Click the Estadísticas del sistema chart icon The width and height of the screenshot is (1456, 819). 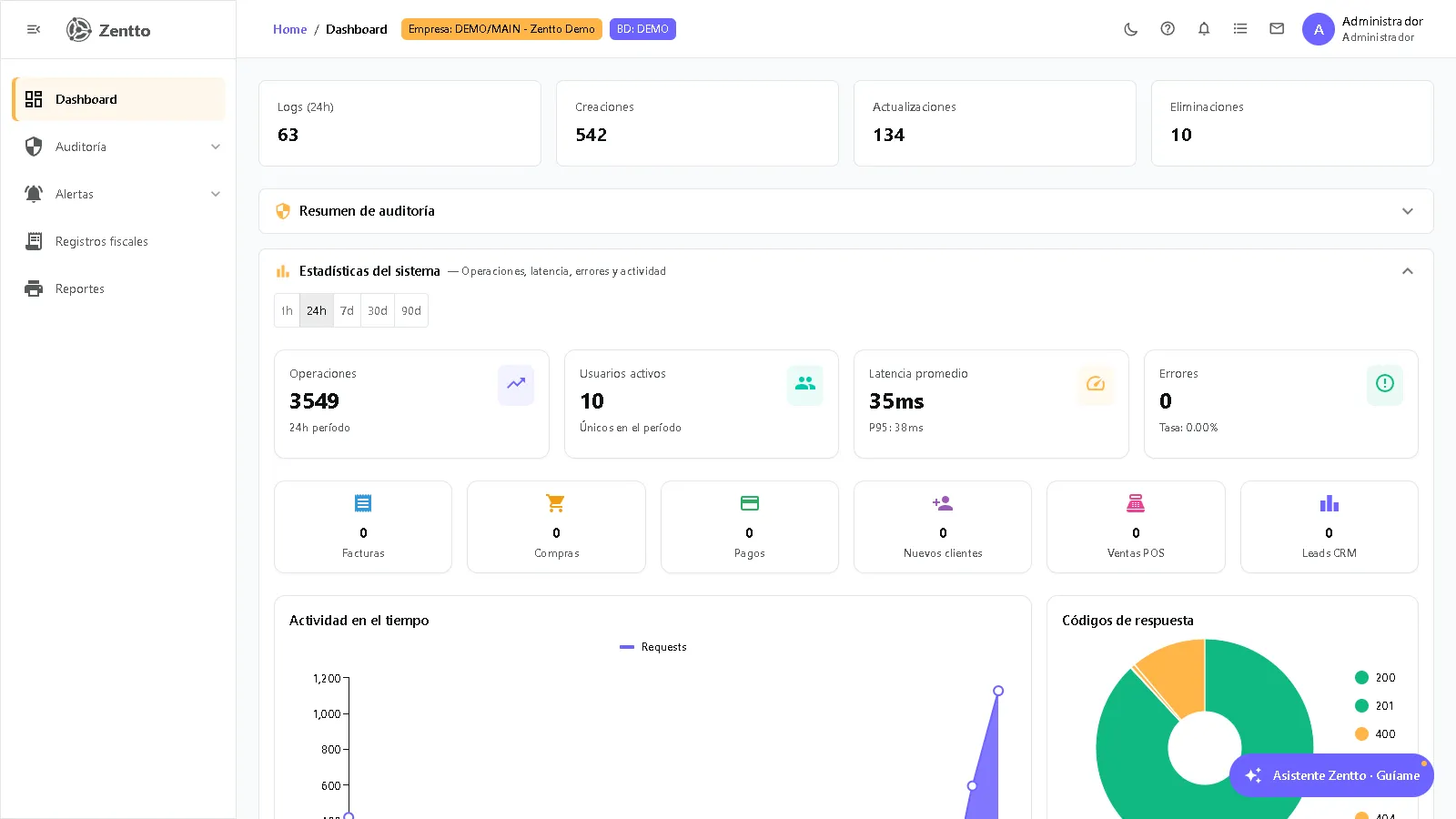tap(283, 271)
